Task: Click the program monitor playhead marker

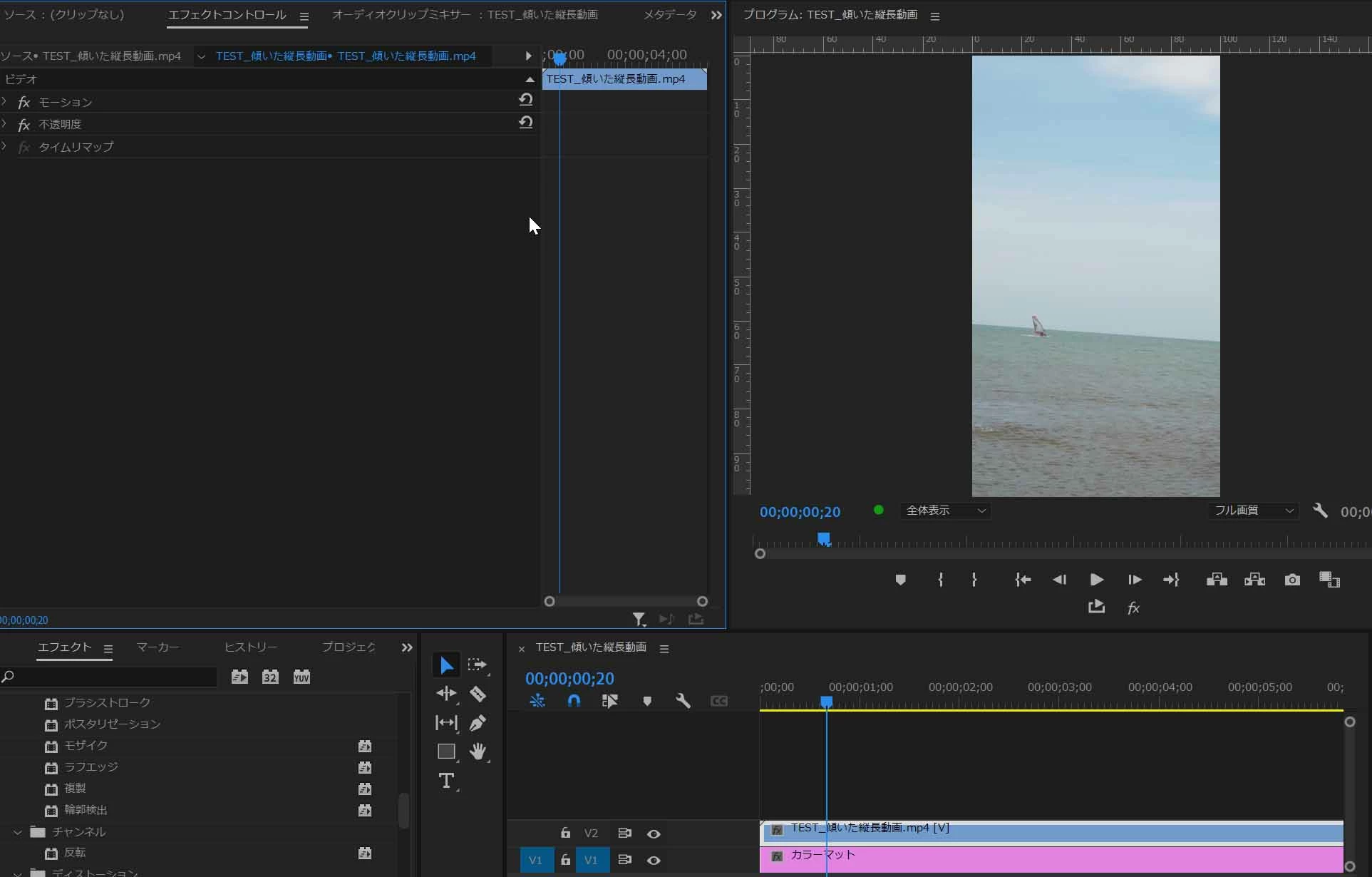Action: pyautogui.click(x=824, y=538)
